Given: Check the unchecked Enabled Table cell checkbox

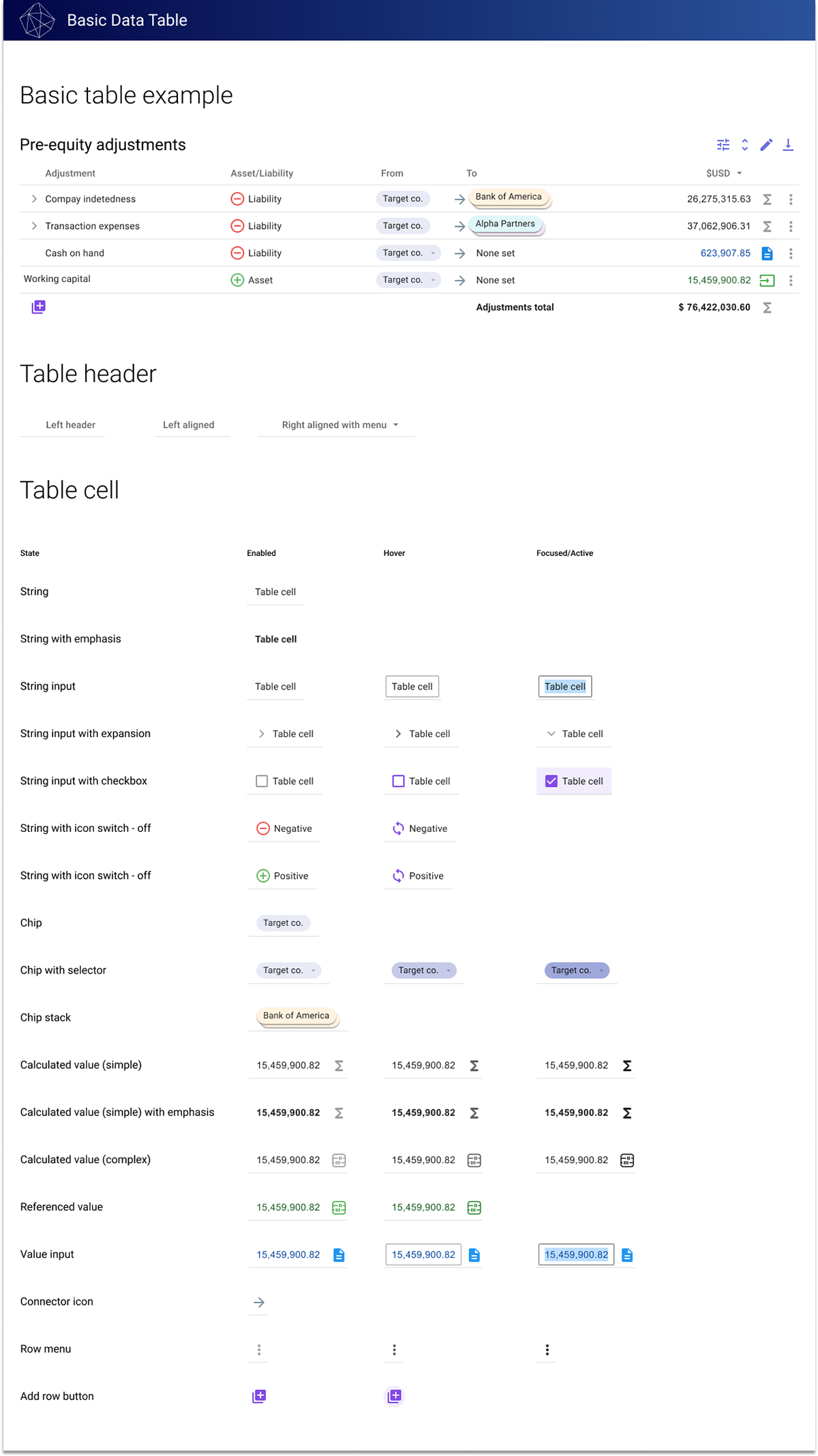Looking at the screenshot, I should 262,781.
